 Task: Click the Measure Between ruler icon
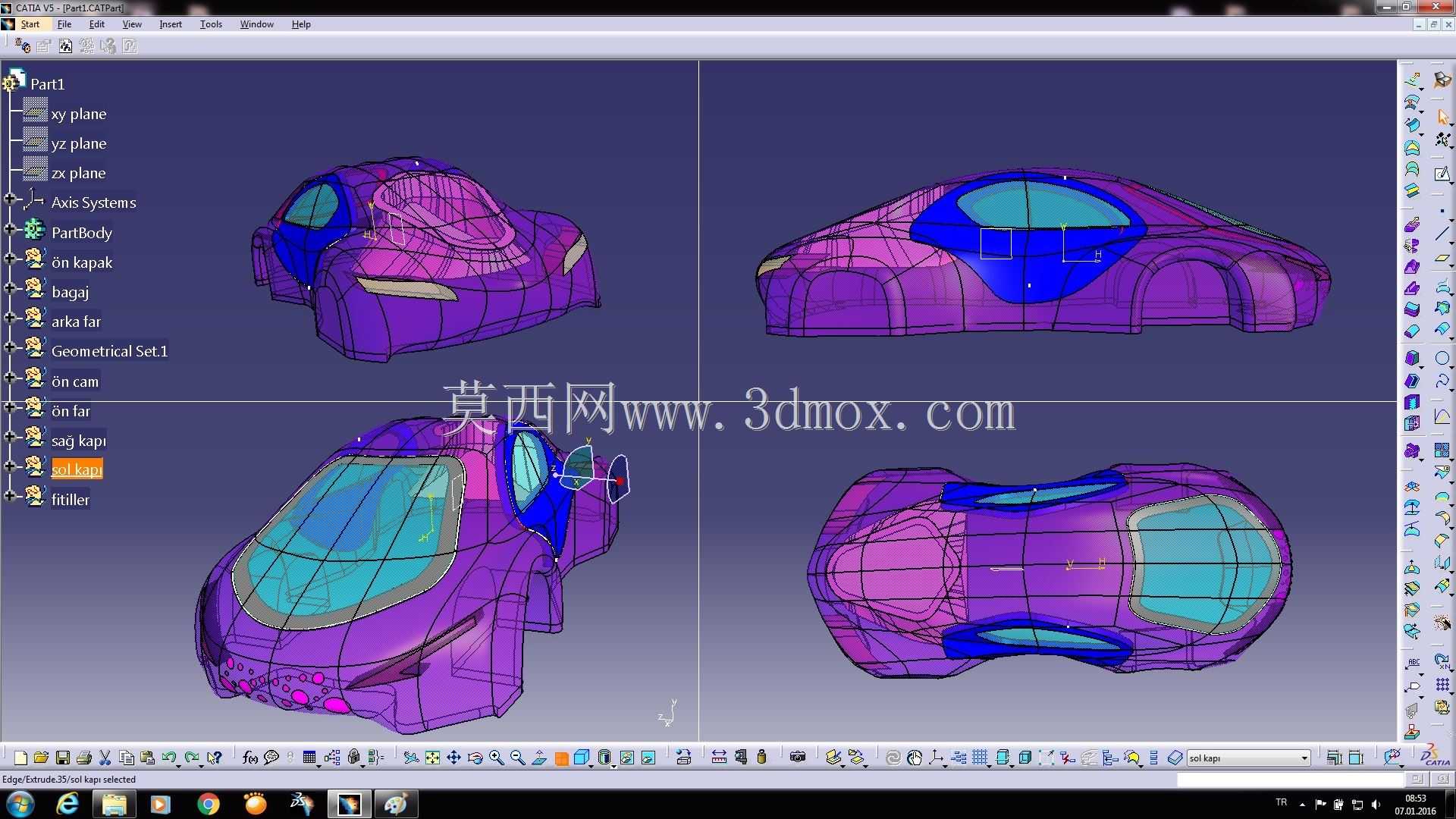click(x=719, y=757)
